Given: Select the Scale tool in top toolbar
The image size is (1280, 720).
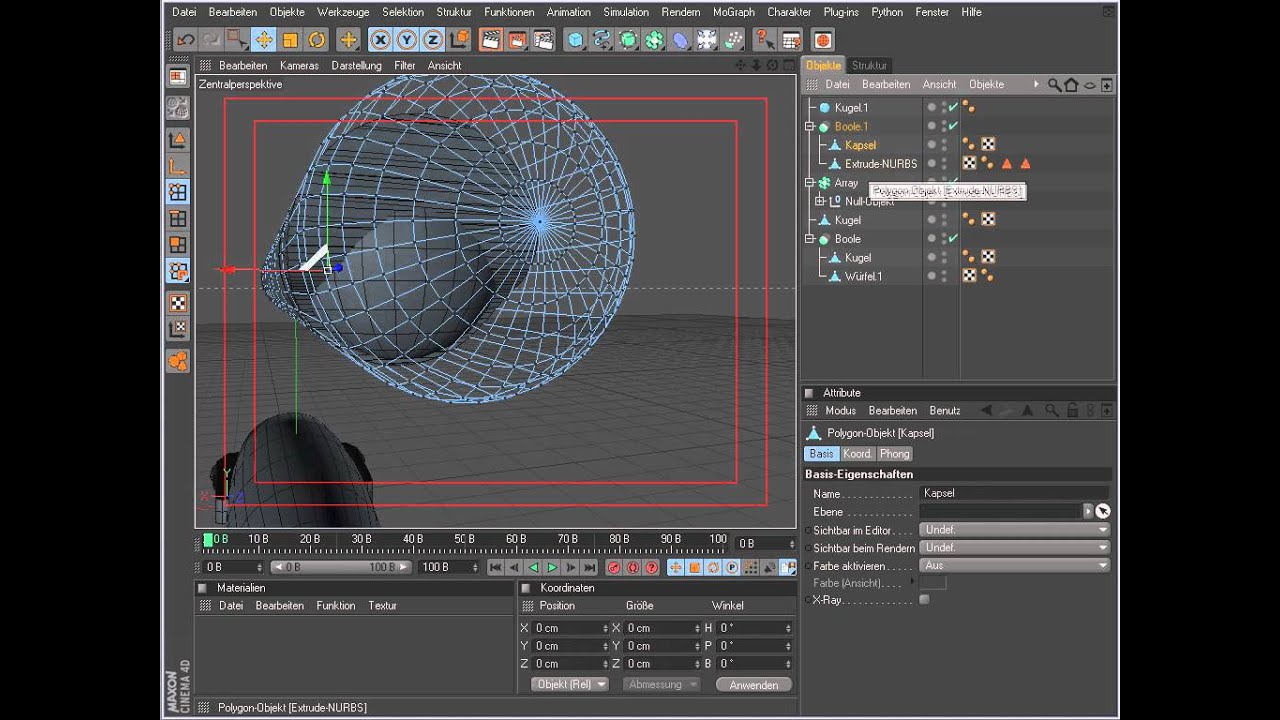Looking at the screenshot, I should click(290, 40).
